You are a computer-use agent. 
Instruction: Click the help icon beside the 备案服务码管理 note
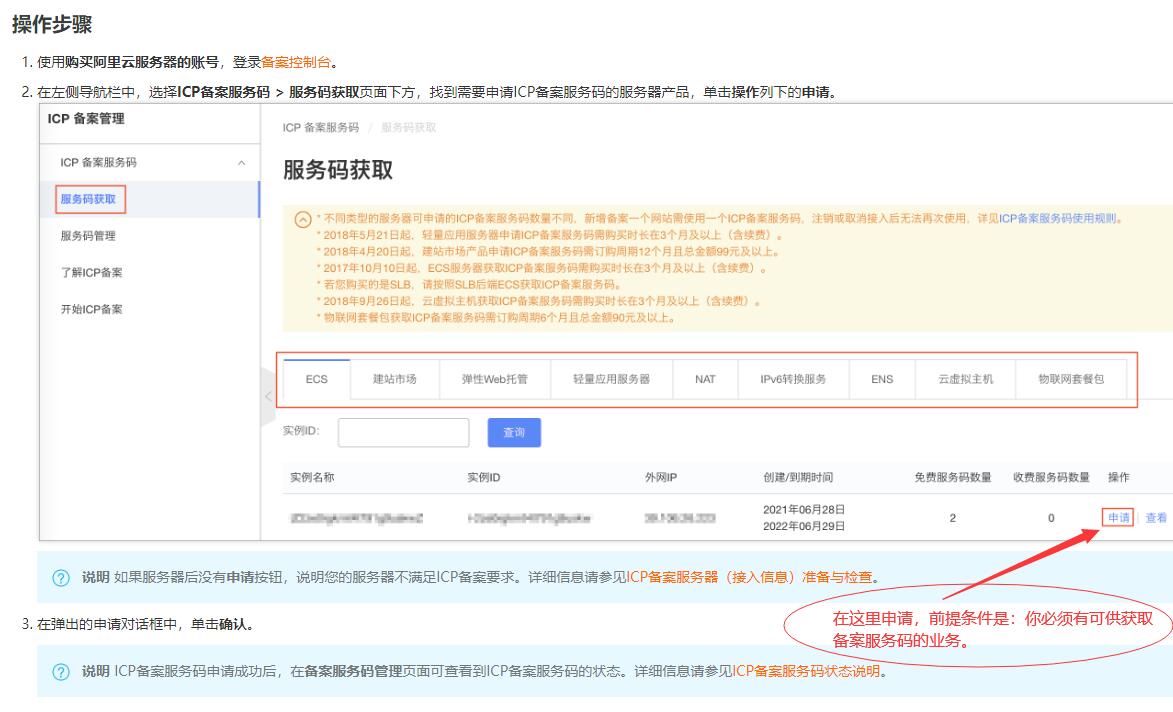pyautogui.click(x=62, y=670)
